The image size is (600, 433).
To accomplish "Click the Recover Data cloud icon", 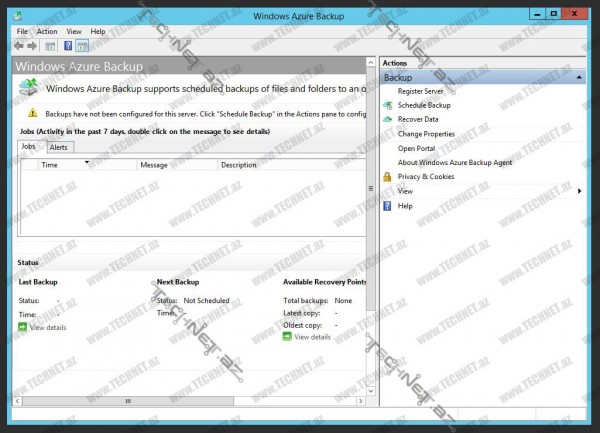I will 388,119.
